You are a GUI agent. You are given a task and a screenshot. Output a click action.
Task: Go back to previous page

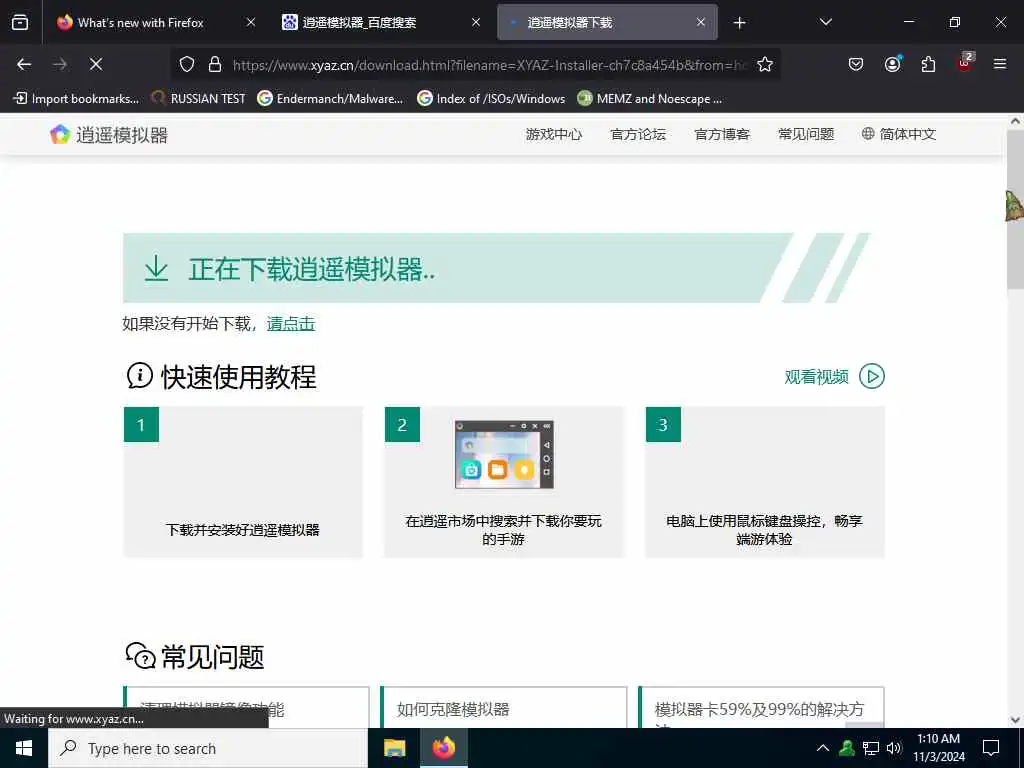click(x=24, y=64)
